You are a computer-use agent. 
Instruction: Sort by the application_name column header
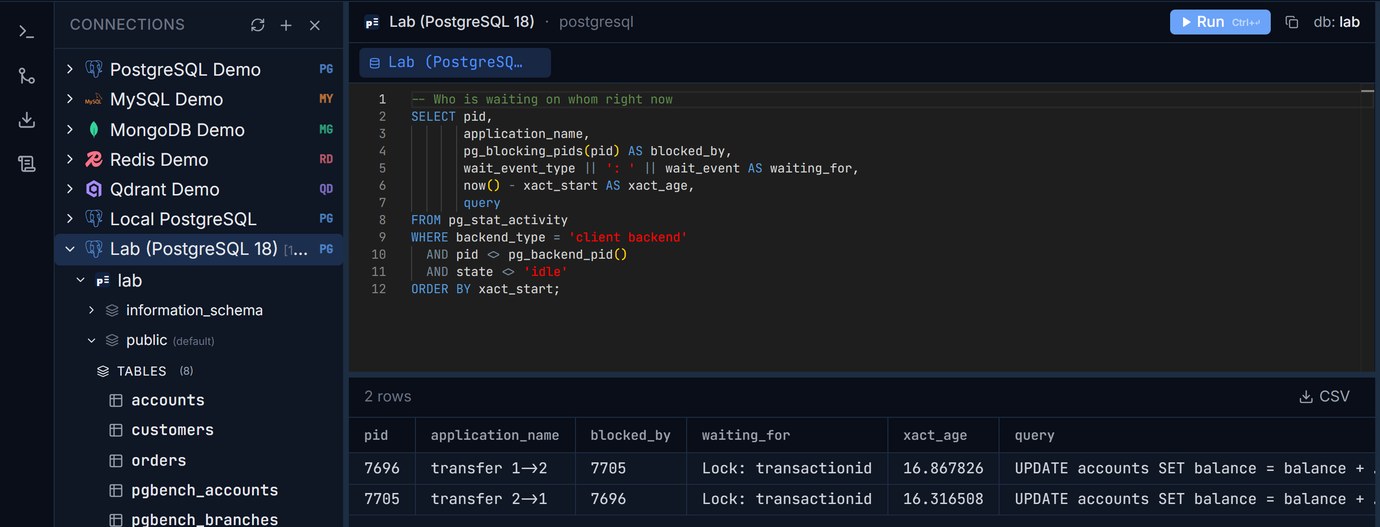[495, 435]
